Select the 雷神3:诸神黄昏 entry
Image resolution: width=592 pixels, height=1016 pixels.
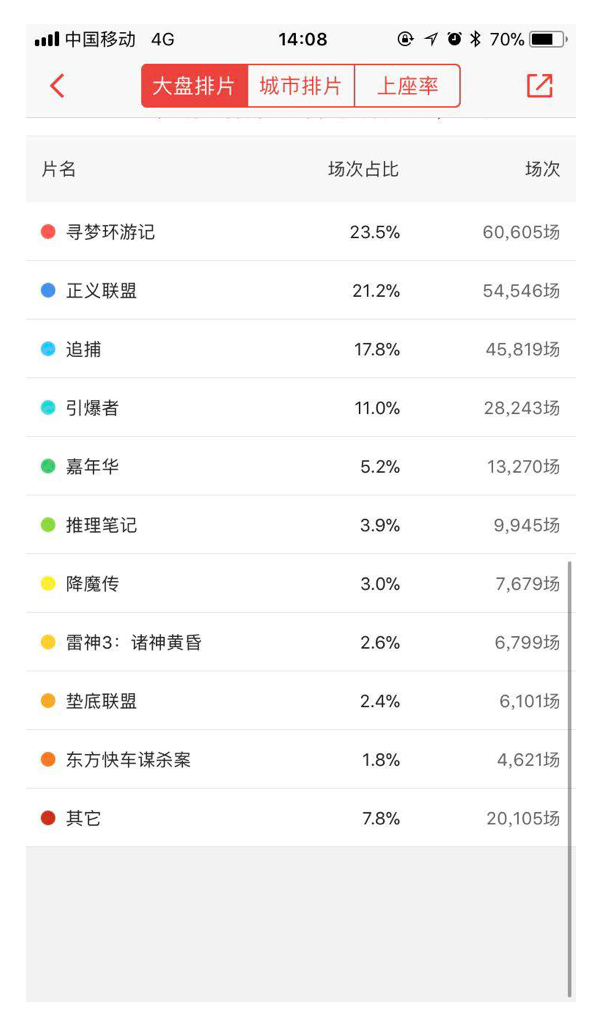pos(301,642)
